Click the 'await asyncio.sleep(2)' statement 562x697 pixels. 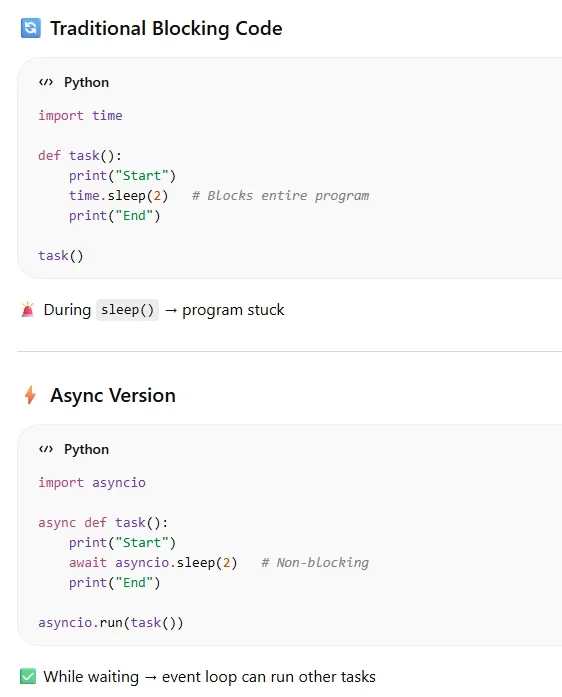[x=153, y=563]
